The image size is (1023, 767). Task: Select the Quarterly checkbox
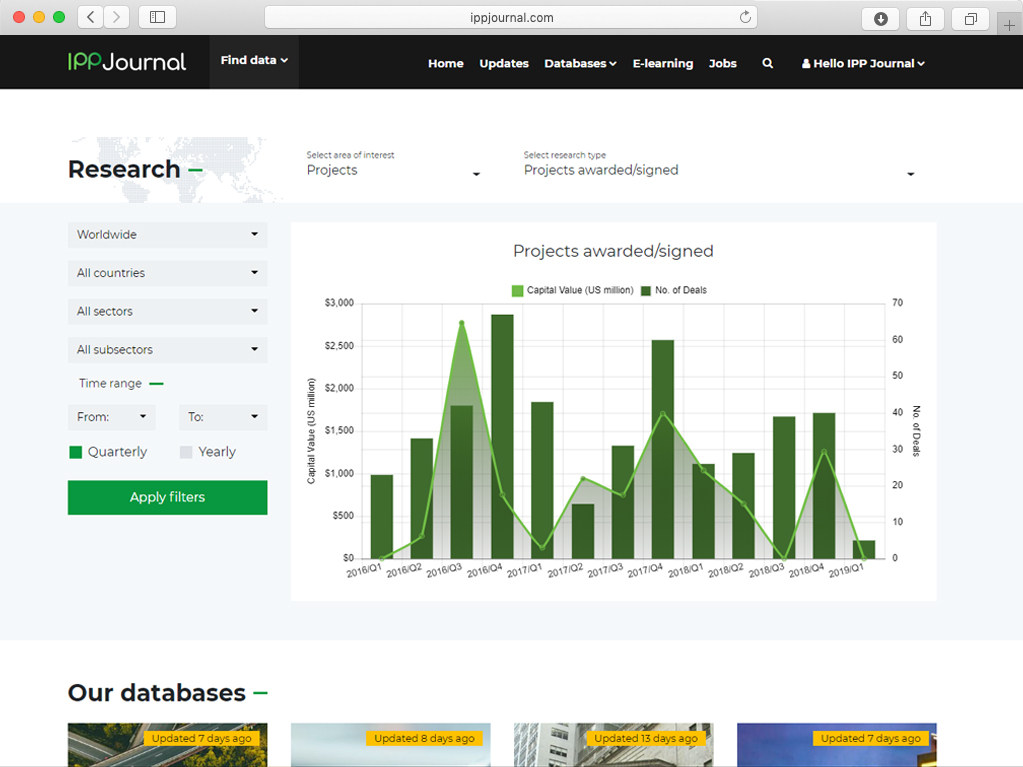tap(76, 452)
